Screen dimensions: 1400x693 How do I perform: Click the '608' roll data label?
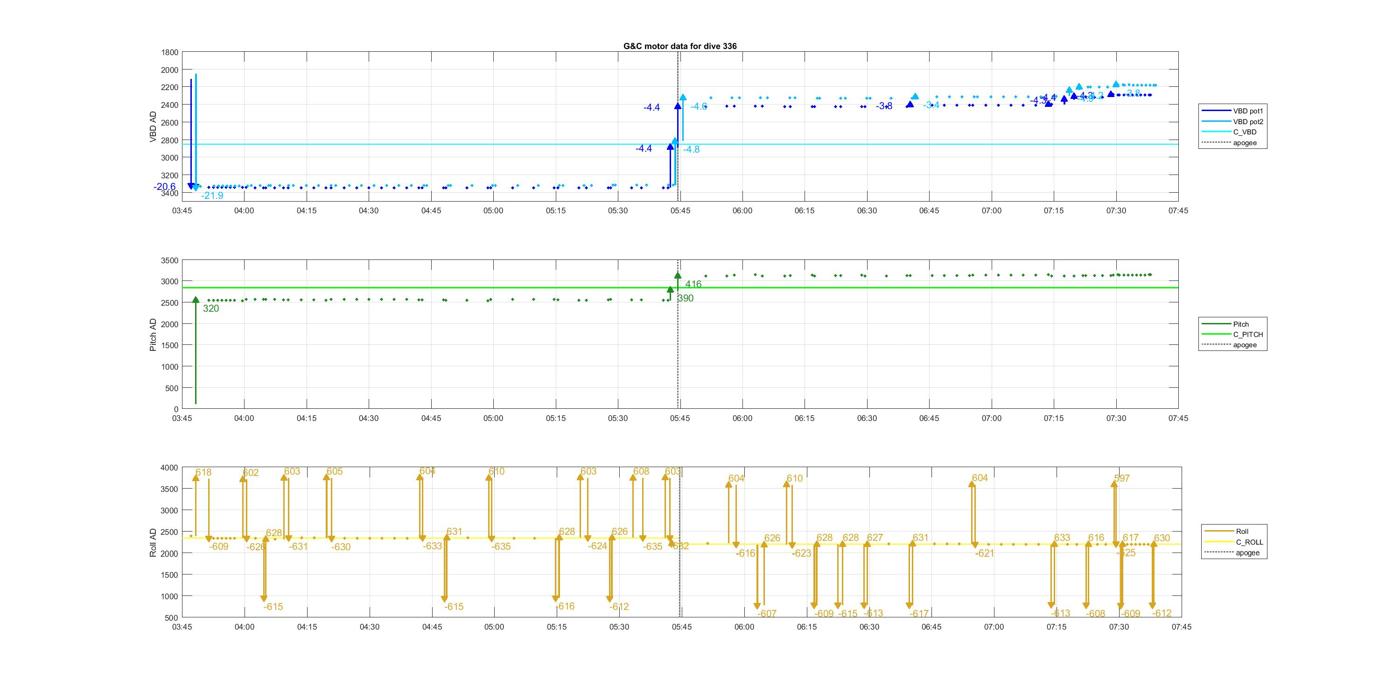(x=641, y=472)
